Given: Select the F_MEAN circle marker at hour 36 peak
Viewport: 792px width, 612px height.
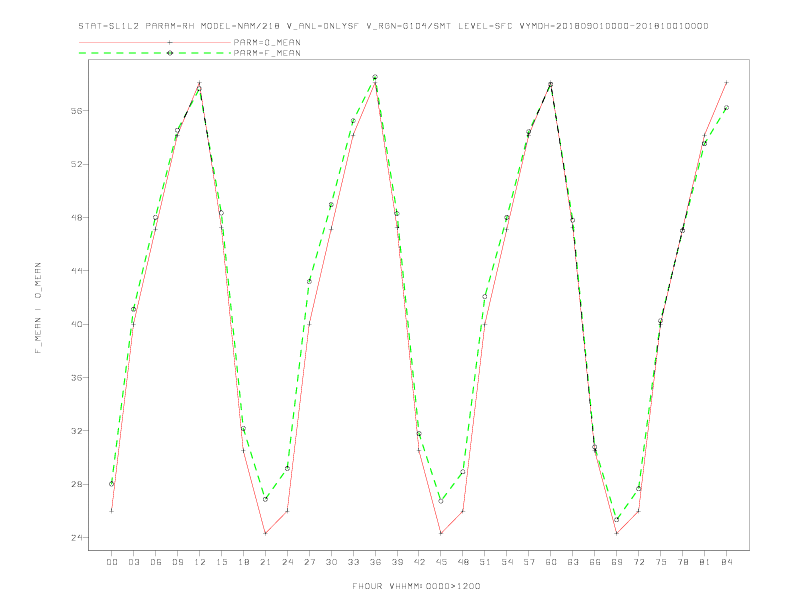Looking at the screenshot, I should 375,77.
